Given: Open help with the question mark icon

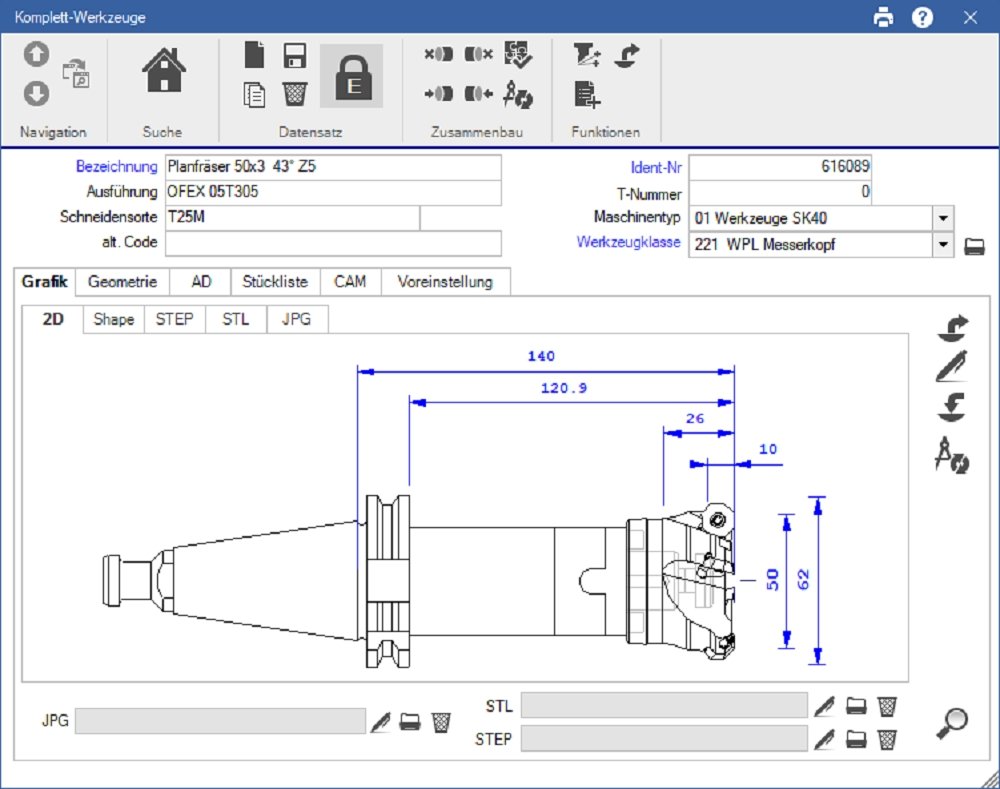Looking at the screenshot, I should (x=922, y=17).
